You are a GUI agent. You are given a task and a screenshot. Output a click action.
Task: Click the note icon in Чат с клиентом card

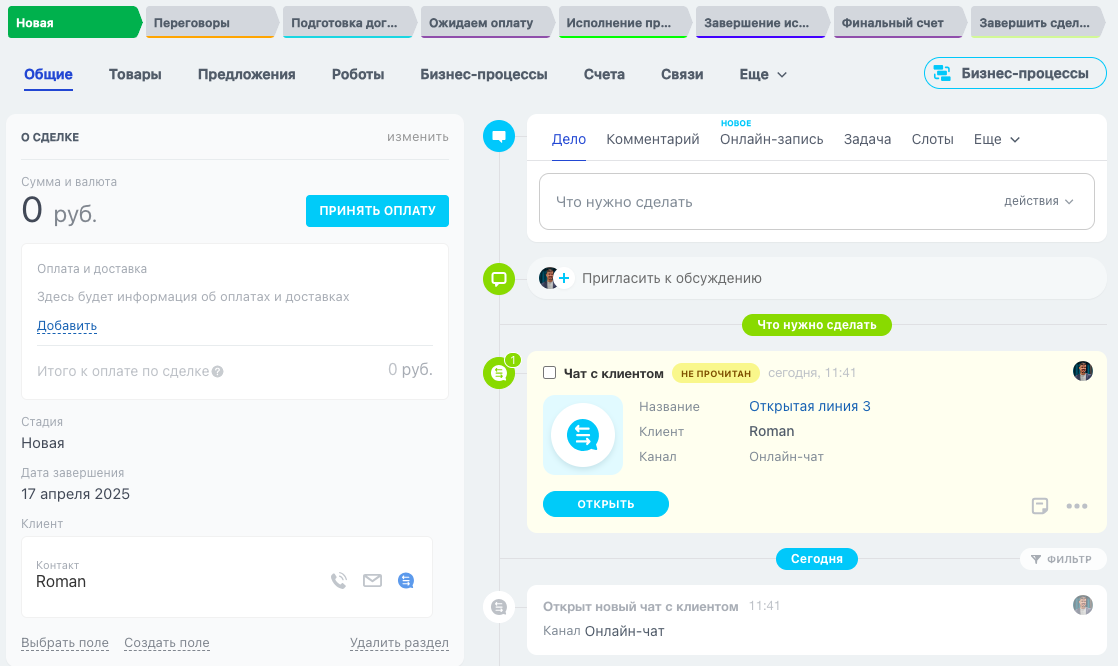1040,506
